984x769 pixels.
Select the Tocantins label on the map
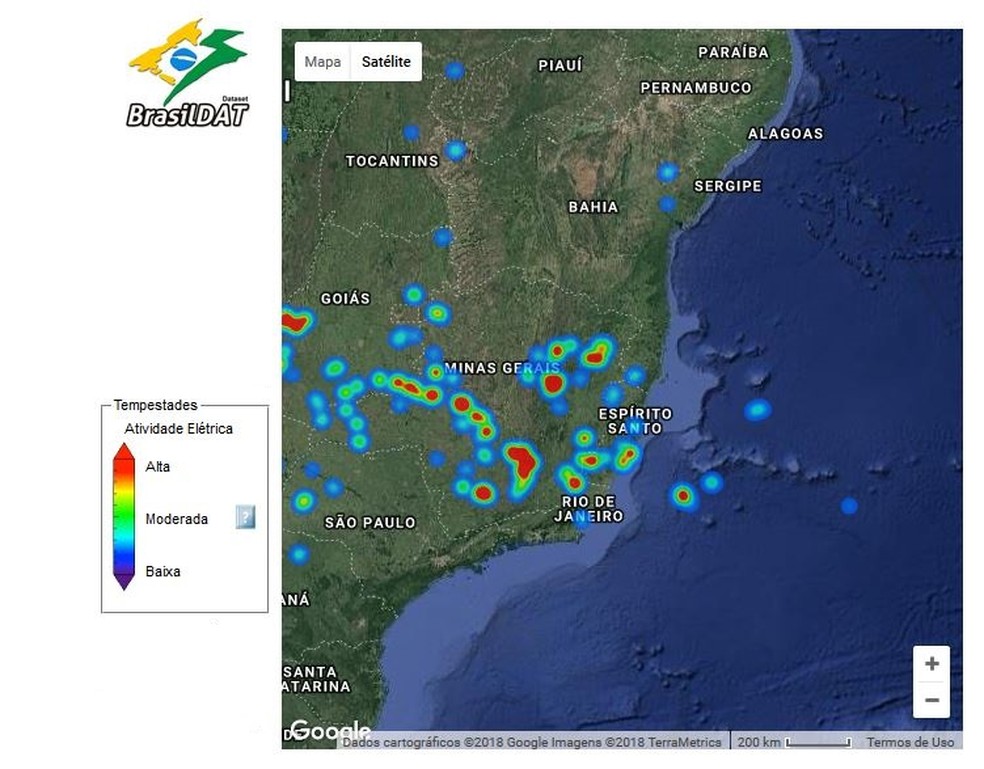(392, 161)
